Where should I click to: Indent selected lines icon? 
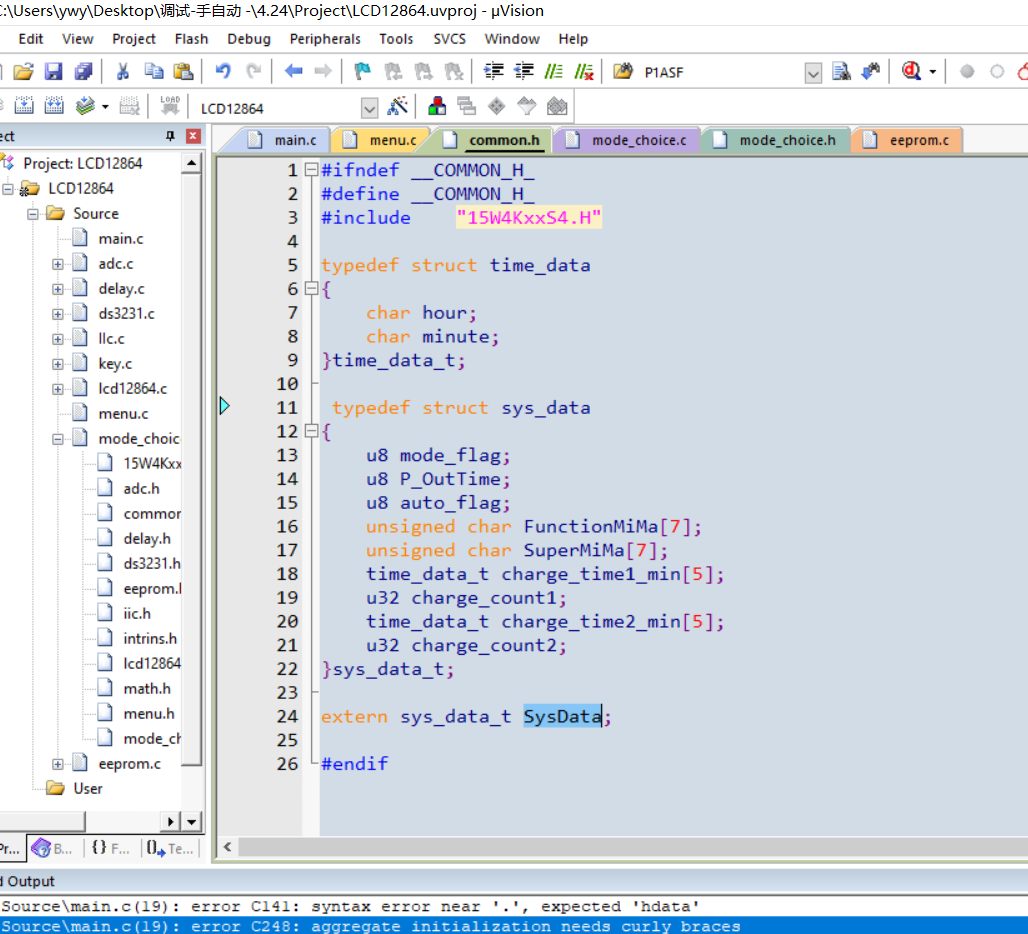click(493, 71)
